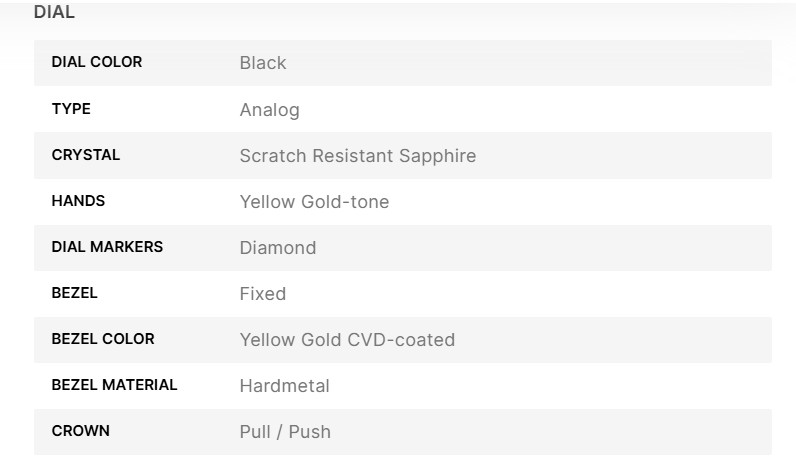Select the Diamond markers value
Viewport: 796px width, 462px height.
pos(277,248)
